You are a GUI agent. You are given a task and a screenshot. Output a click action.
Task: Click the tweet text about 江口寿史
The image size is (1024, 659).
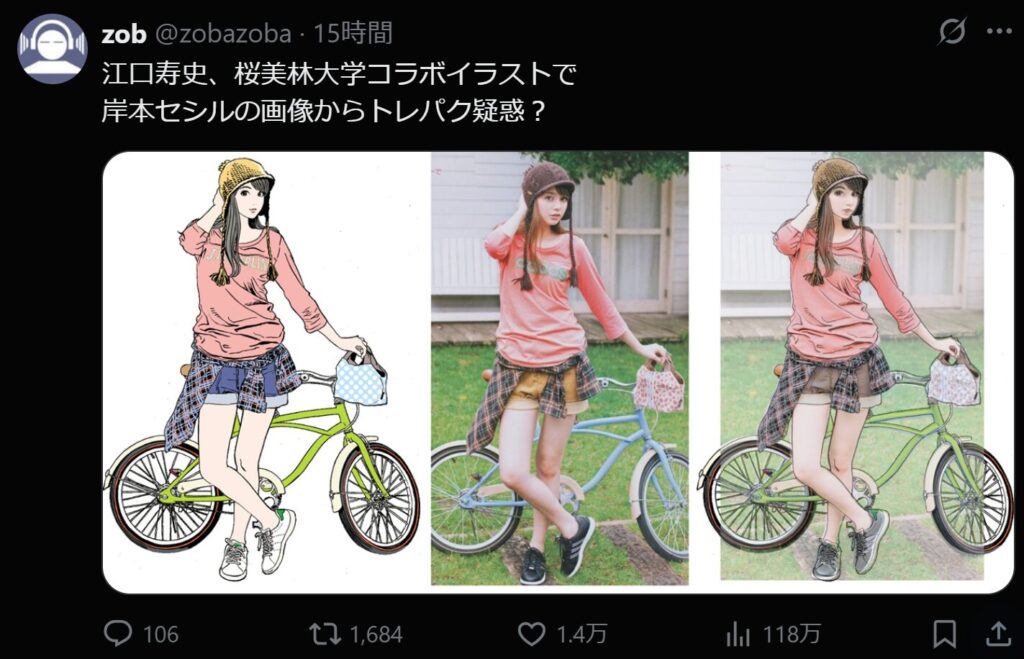338,92
